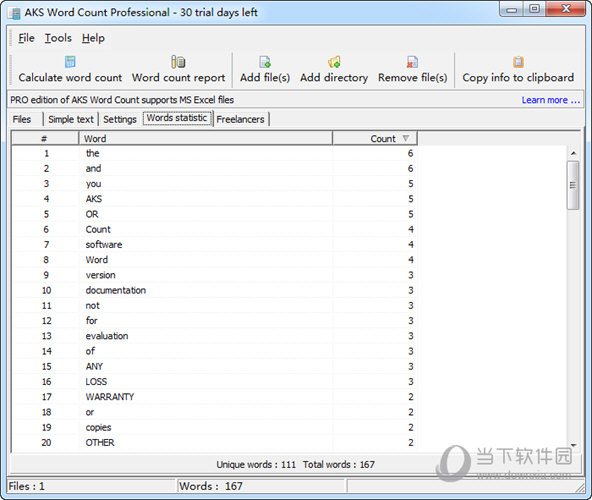Image resolution: width=592 pixels, height=500 pixels.
Task: Click the Remove file(s) icon
Action: tap(412, 62)
